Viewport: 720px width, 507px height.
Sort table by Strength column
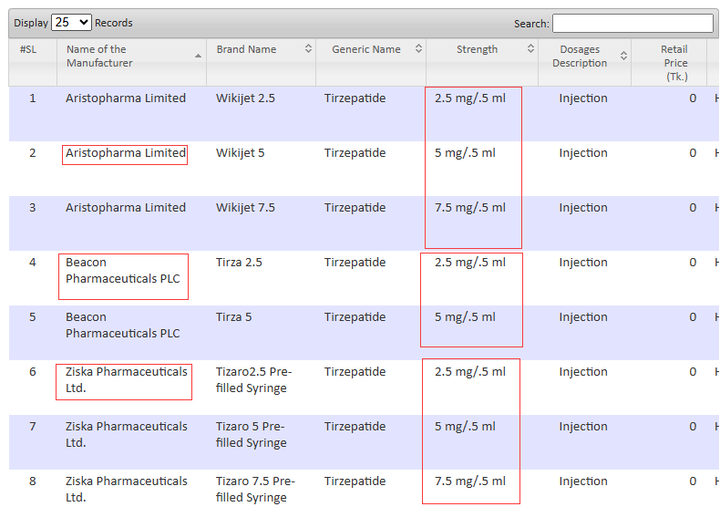pyautogui.click(x=482, y=62)
